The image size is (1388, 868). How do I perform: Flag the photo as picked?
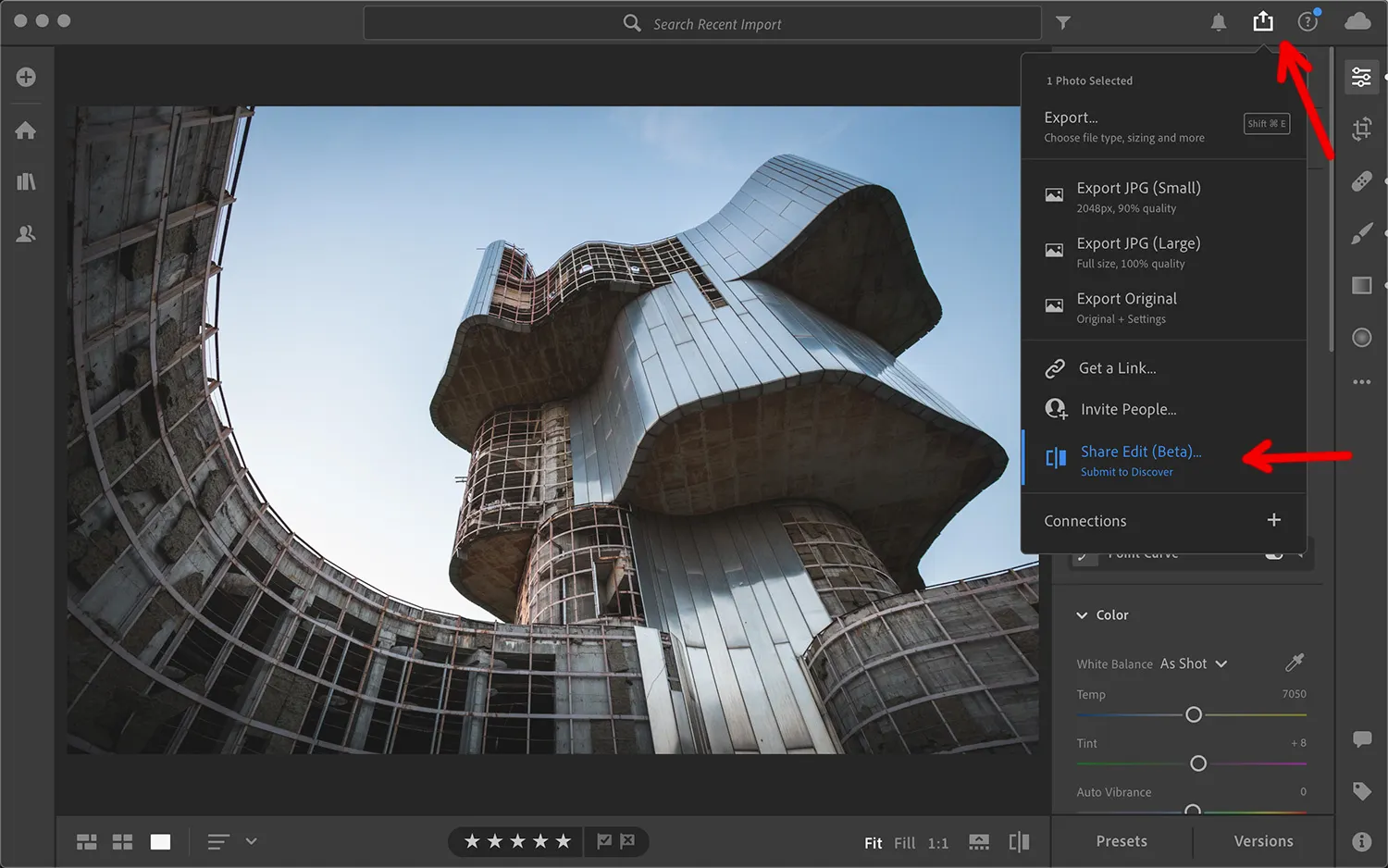tap(604, 841)
